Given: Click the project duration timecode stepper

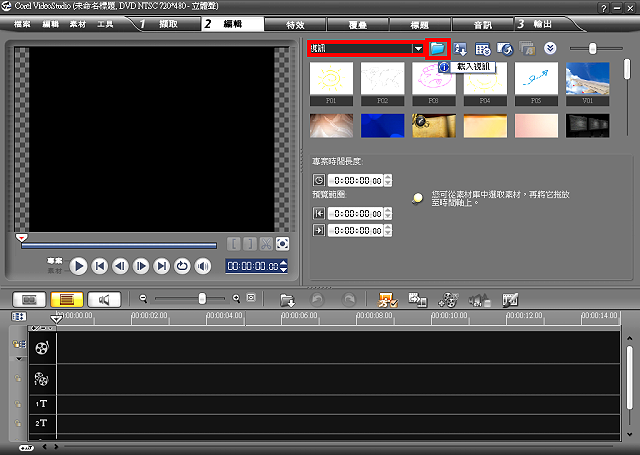Looking at the screenshot, I should click(388, 180).
